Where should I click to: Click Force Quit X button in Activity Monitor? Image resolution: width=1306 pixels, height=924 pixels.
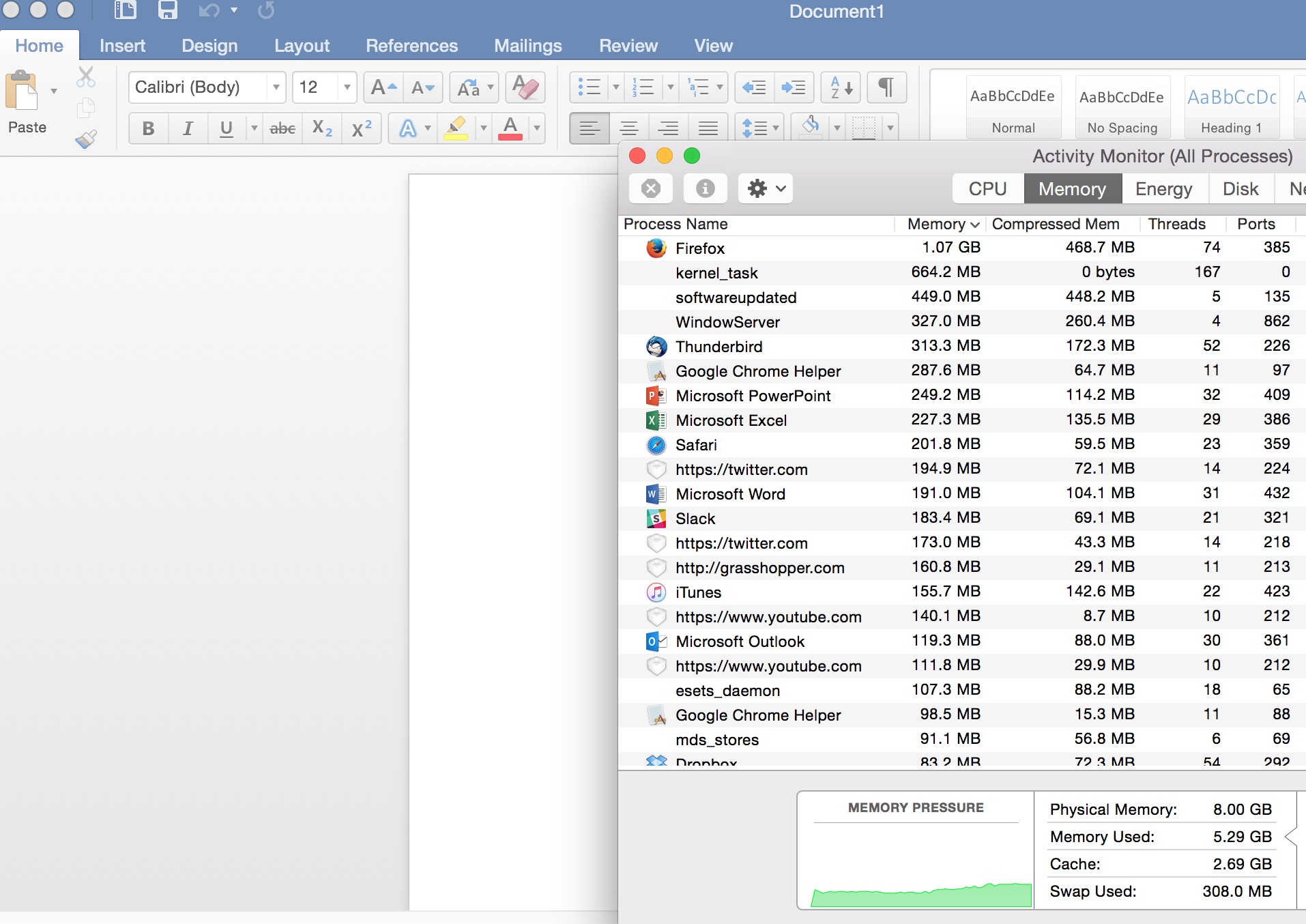[x=651, y=188]
